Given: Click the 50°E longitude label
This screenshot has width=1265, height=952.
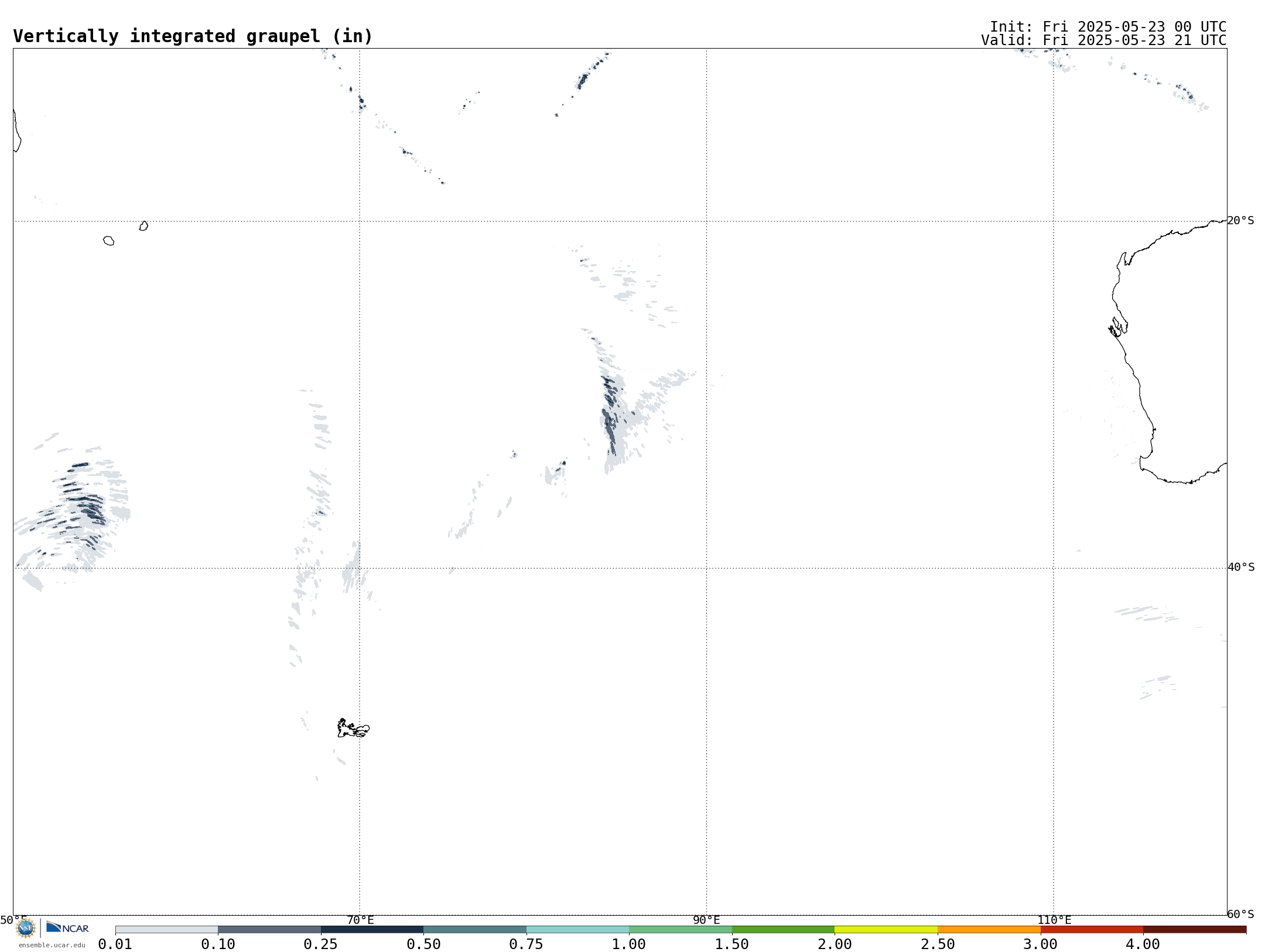Looking at the screenshot, I should click(13, 920).
